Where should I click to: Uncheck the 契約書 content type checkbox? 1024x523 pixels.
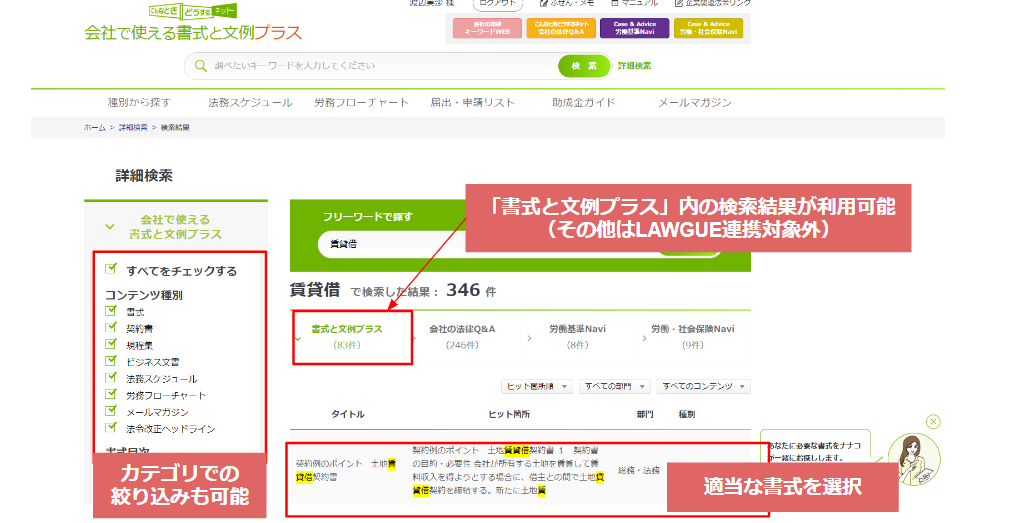[111, 328]
